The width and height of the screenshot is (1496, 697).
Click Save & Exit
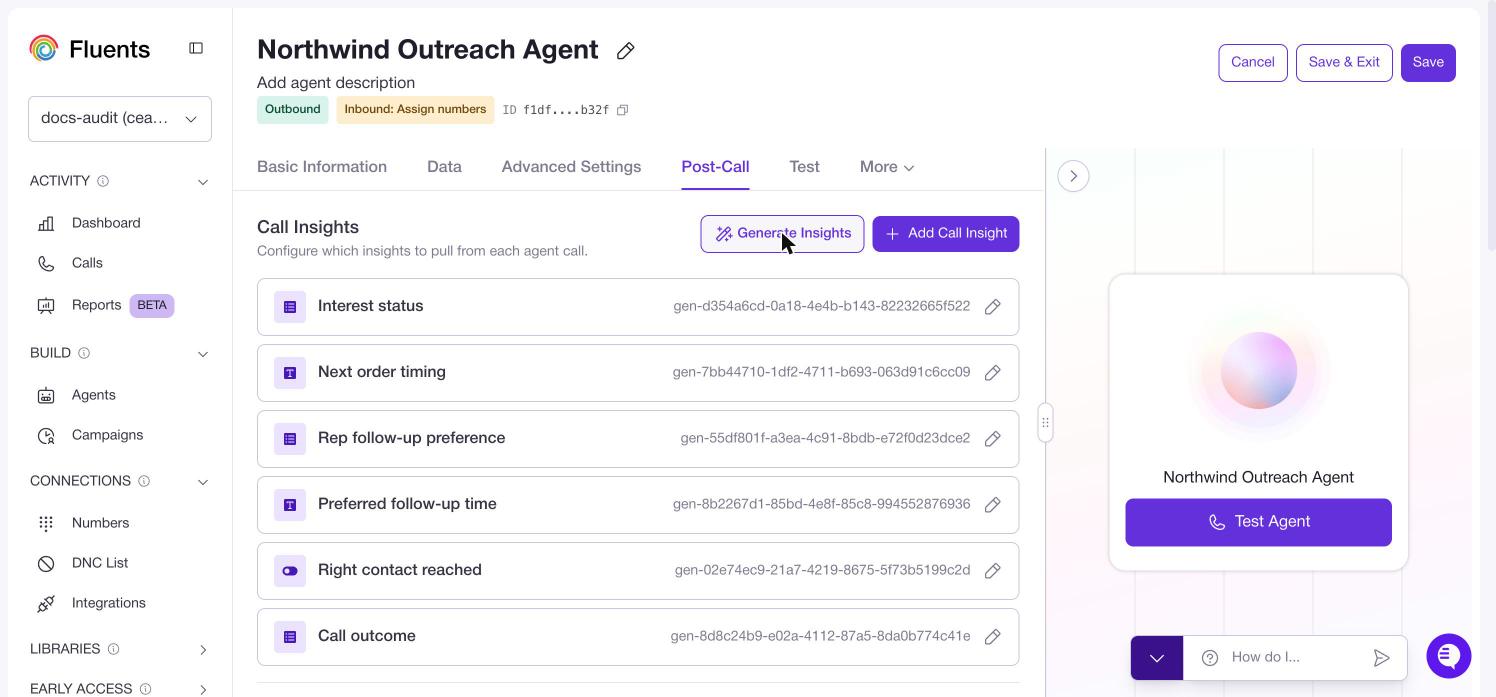1344,63
